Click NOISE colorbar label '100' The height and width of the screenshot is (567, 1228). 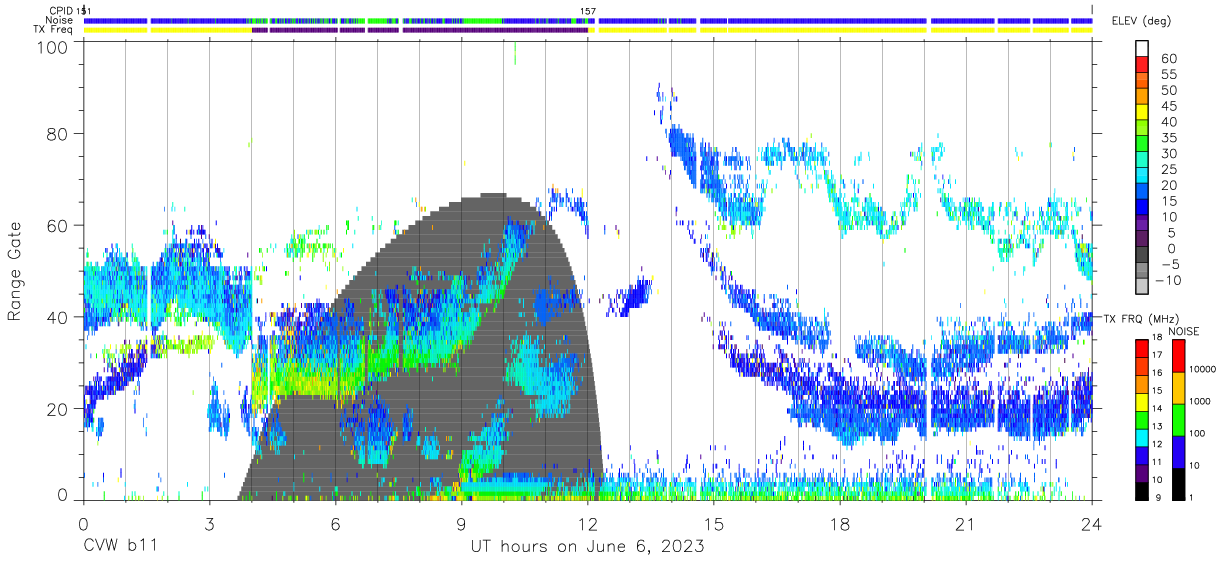[x=1195, y=434]
